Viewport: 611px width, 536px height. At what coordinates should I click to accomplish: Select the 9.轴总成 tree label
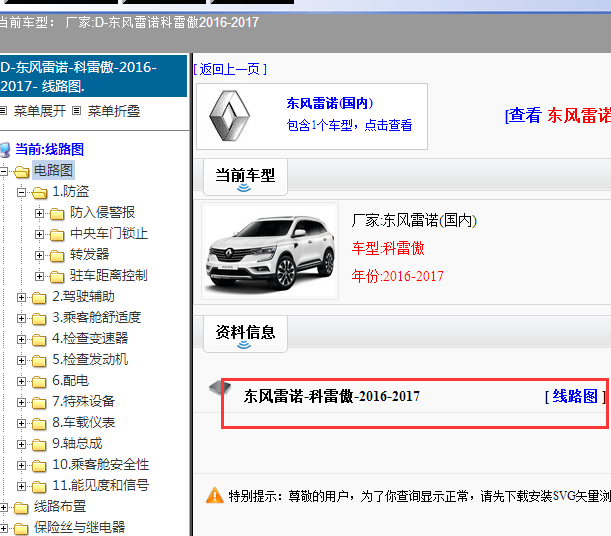pyautogui.click(x=77, y=444)
